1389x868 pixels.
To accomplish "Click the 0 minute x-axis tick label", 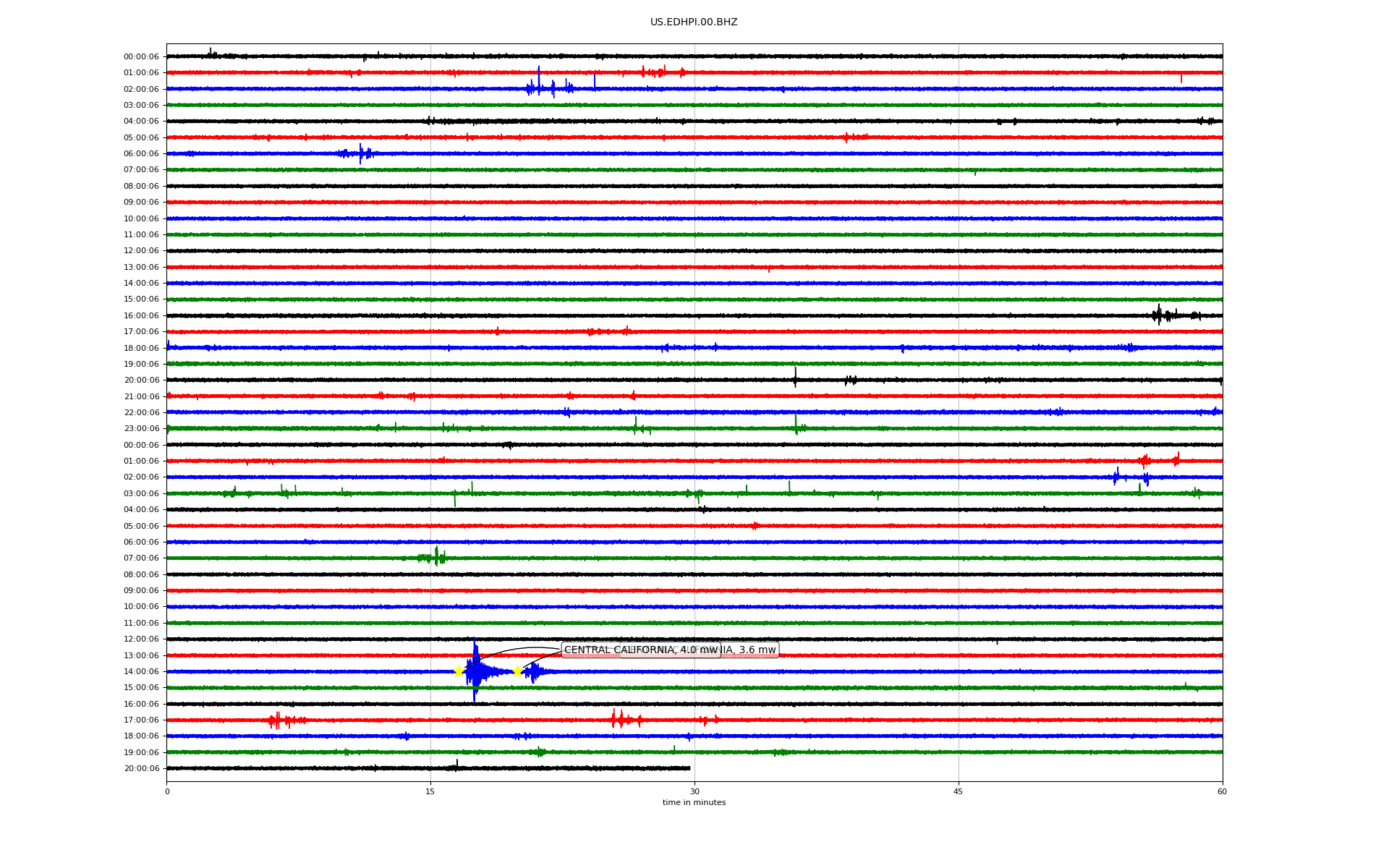I will pyautogui.click(x=167, y=791).
